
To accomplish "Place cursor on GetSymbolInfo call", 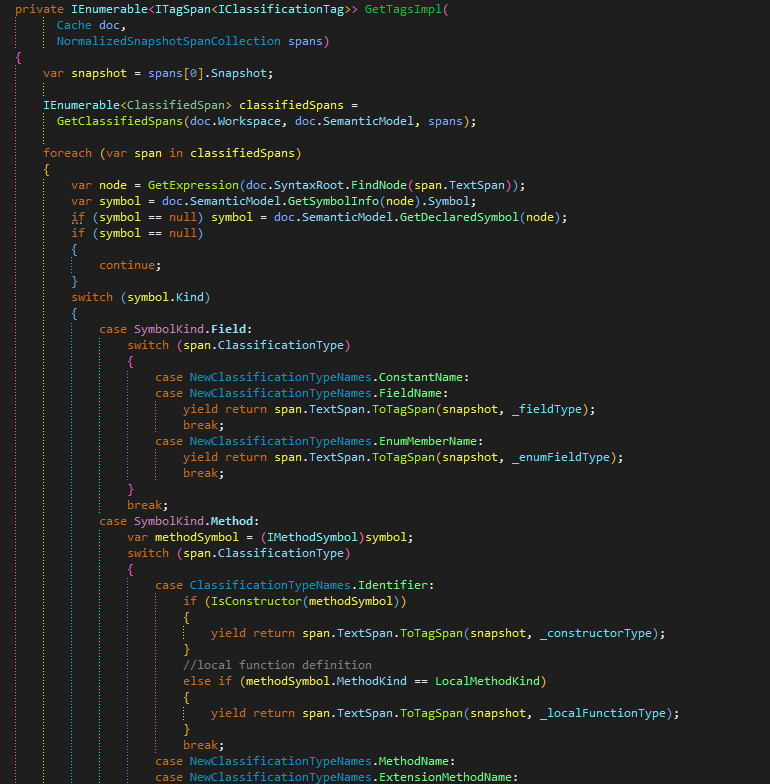I will pos(304,201).
